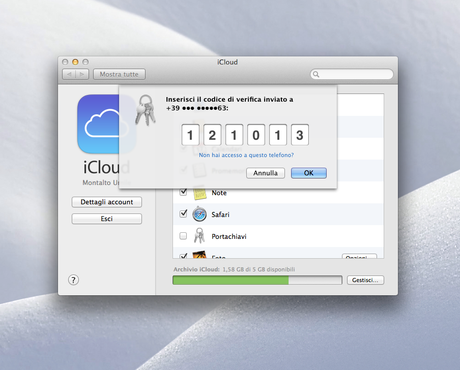This screenshot has height=370, width=460.
Task: Click the magnifier icon in the search field
Action: [x=316, y=74]
